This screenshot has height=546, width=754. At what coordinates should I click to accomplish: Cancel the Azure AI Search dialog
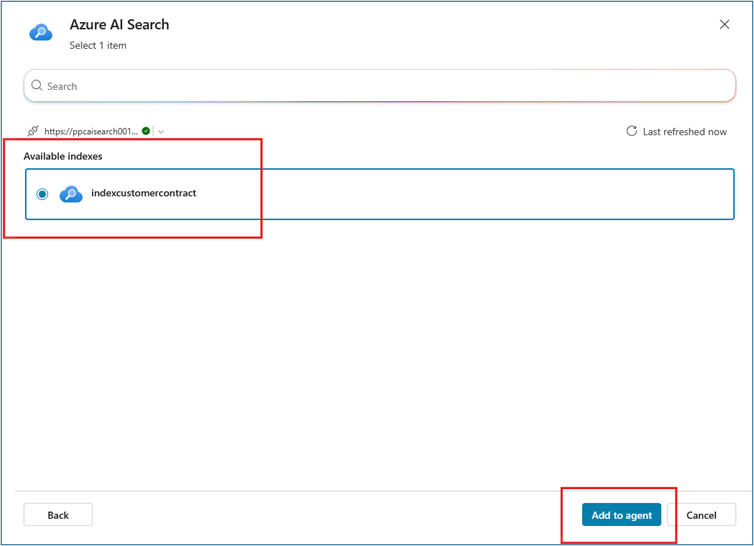(701, 515)
